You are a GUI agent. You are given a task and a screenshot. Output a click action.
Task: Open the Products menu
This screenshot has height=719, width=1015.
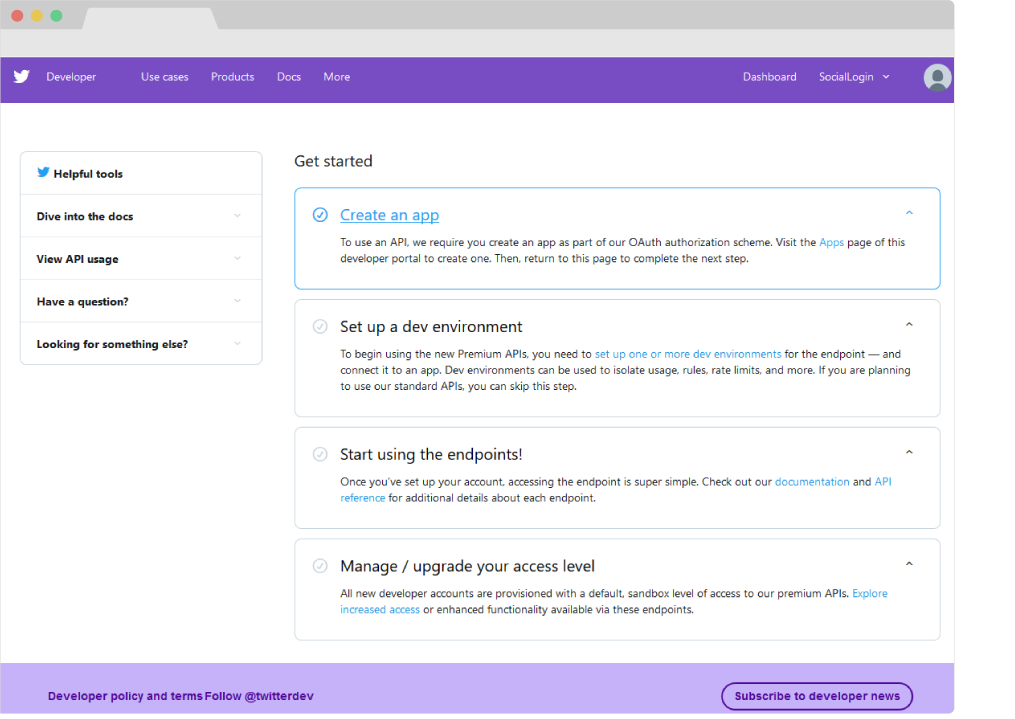click(x=232, y=77)
